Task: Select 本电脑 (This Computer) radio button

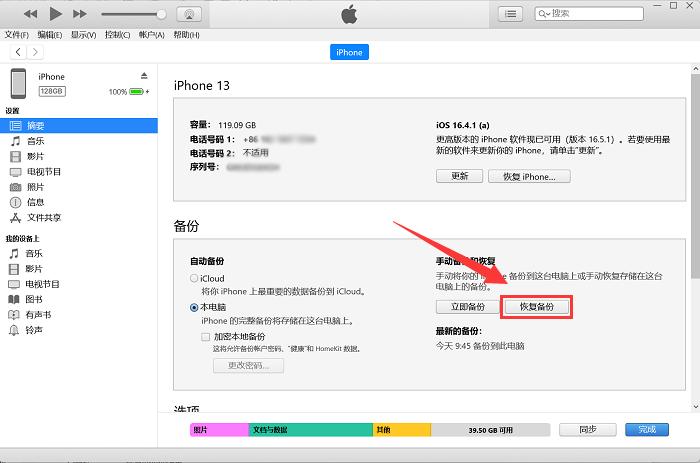Action: [194, 308]
